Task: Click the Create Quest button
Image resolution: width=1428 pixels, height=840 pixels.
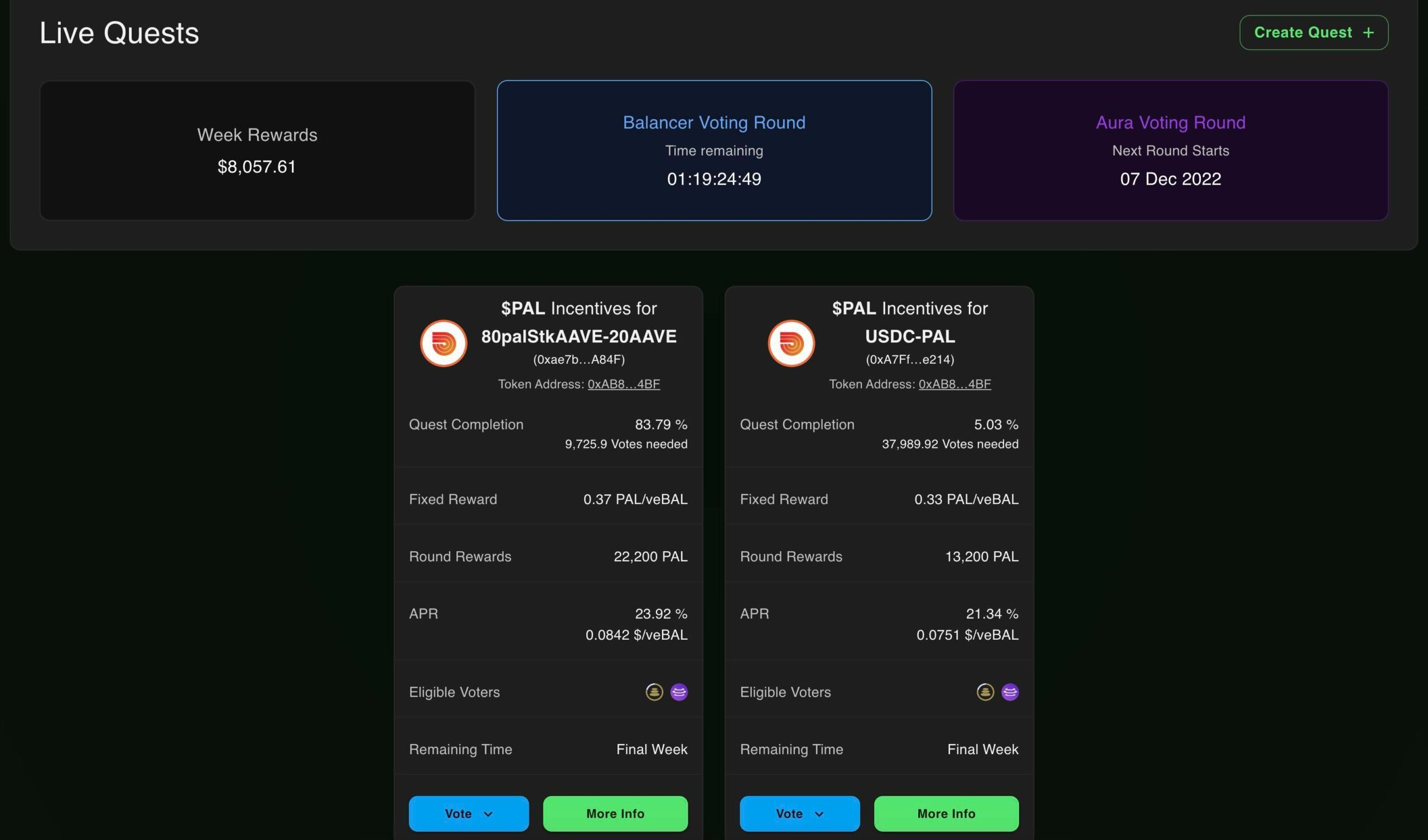Action: (x=1314, y=33)
